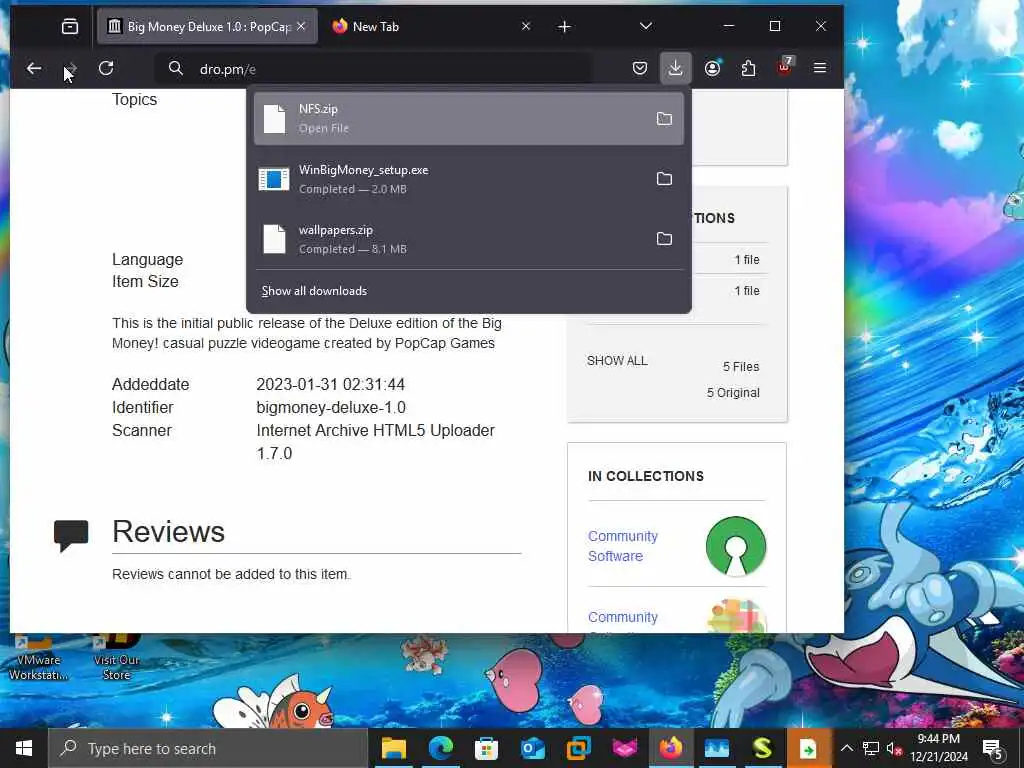1024x768 pixels.
Task: Open Microsoft Store from the taskbar
Action: point(487,748)
